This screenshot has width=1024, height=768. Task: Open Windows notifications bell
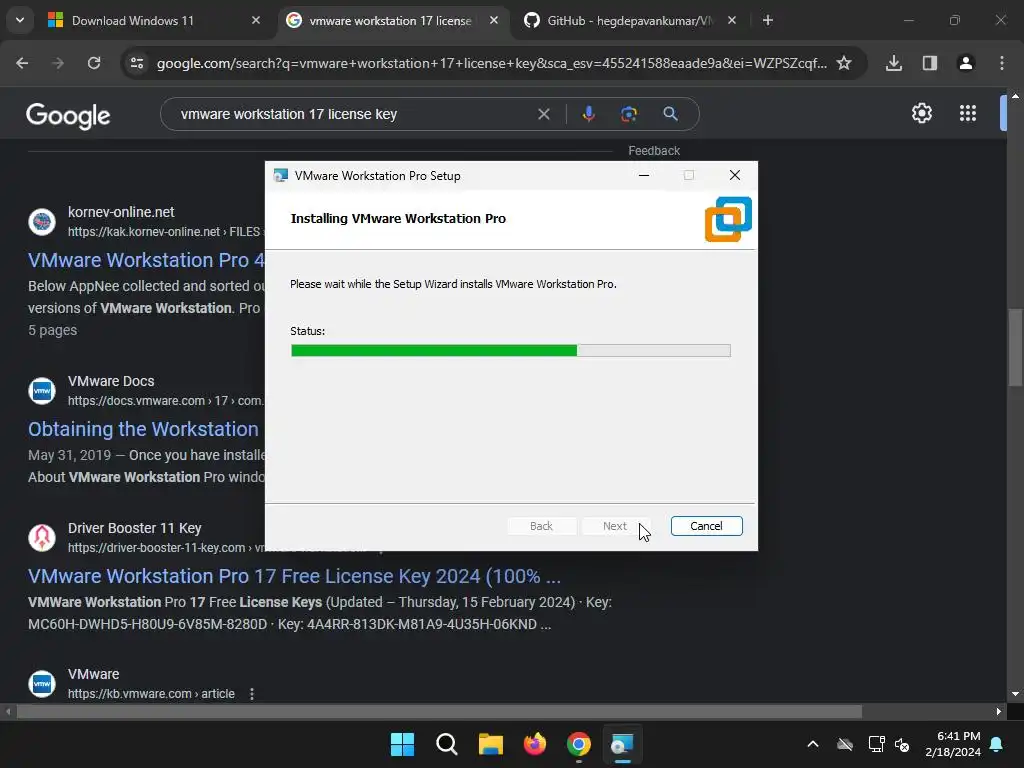(x=997, y=744)
